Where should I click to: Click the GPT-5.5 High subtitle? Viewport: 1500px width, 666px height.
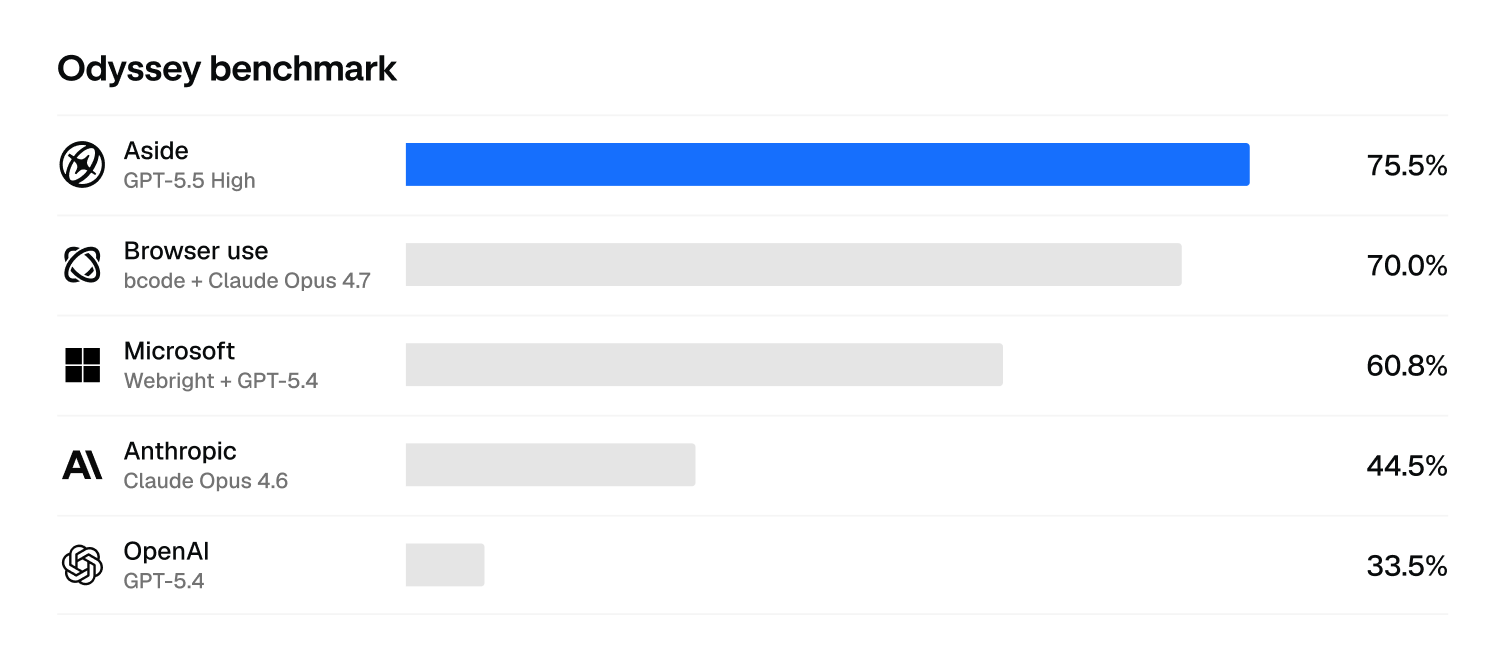tap(189, 181)
